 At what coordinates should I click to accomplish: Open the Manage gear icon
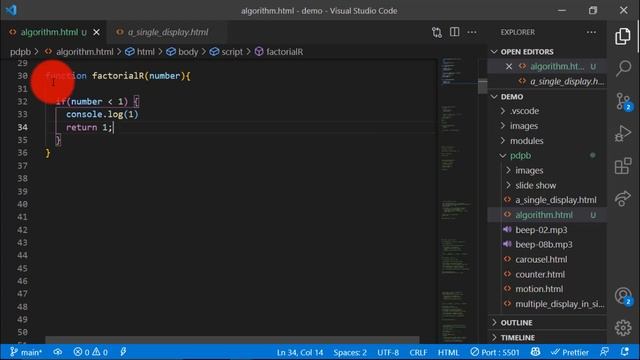[623, 328]
